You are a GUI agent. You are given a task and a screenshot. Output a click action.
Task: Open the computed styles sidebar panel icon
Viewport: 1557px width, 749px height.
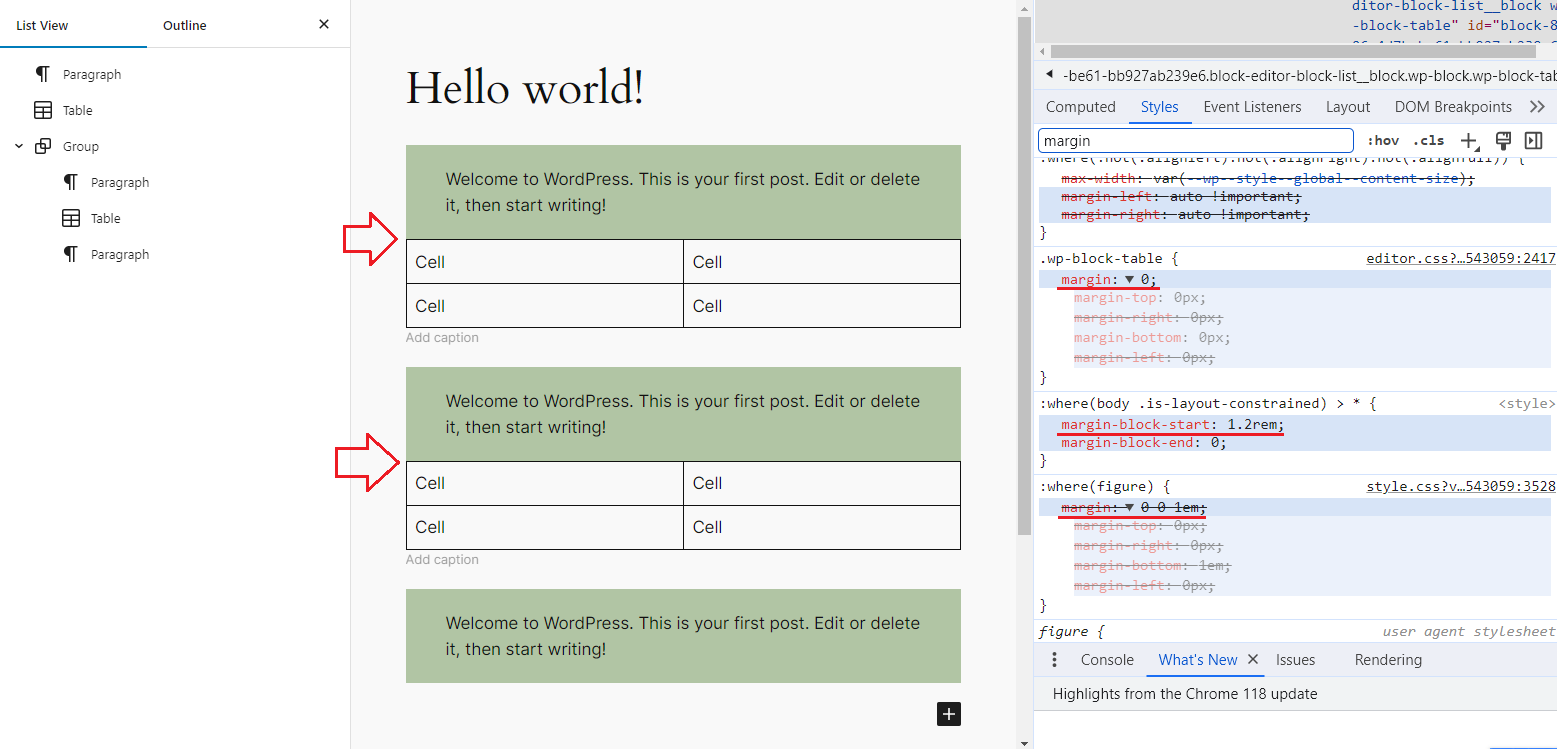click(1533, 140)
